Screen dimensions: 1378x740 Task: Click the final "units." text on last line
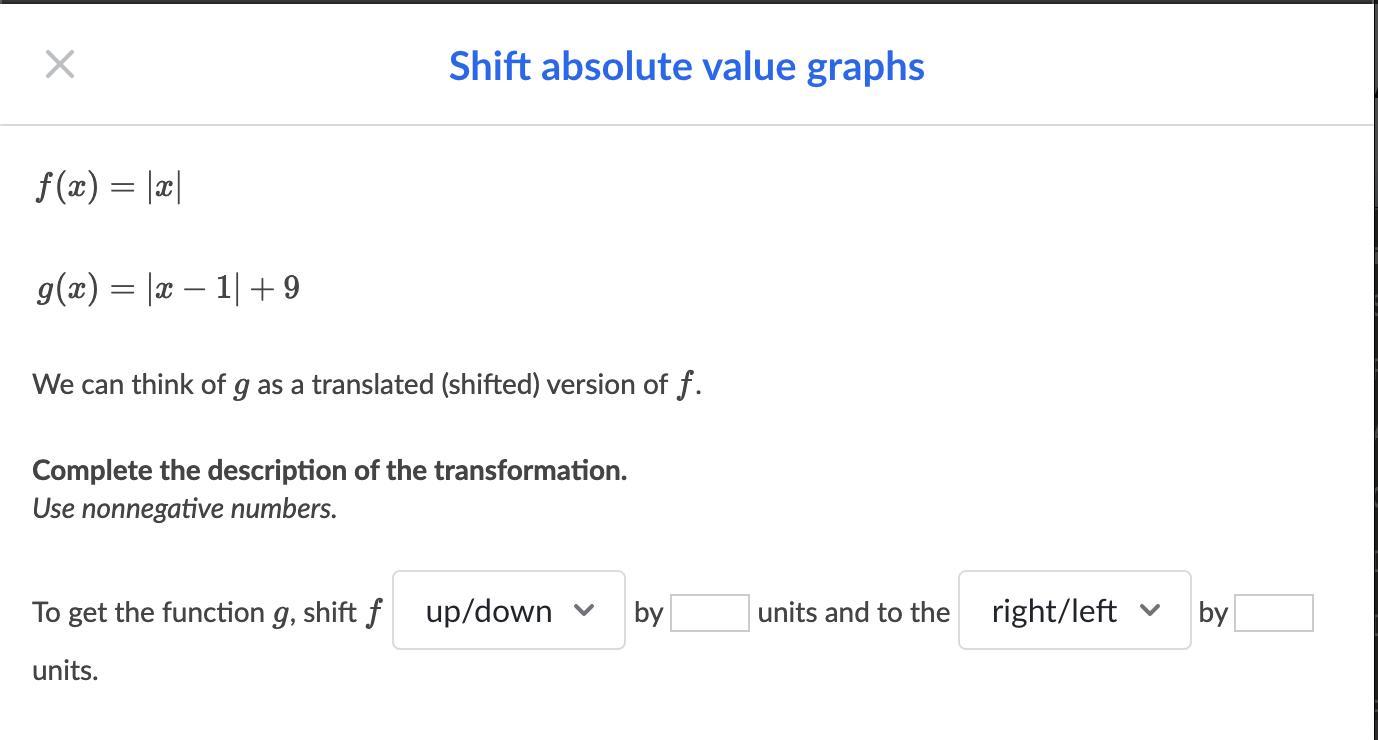65,670
